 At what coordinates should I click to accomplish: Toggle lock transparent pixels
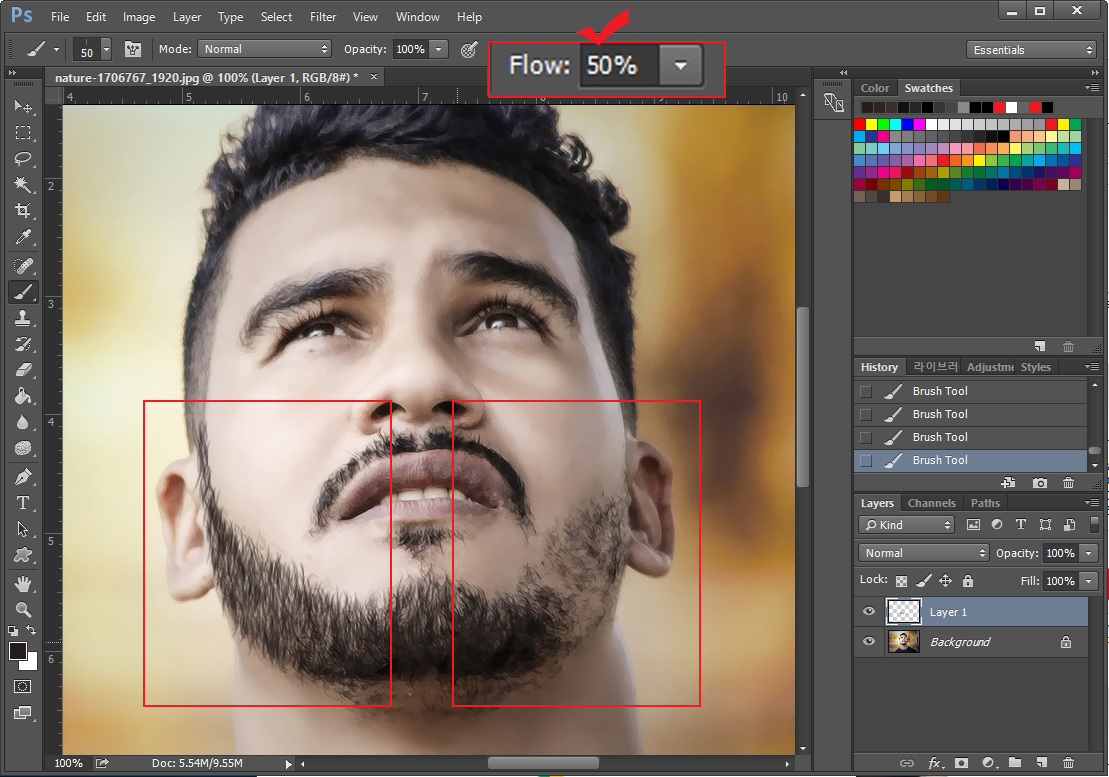coord(902,581)
